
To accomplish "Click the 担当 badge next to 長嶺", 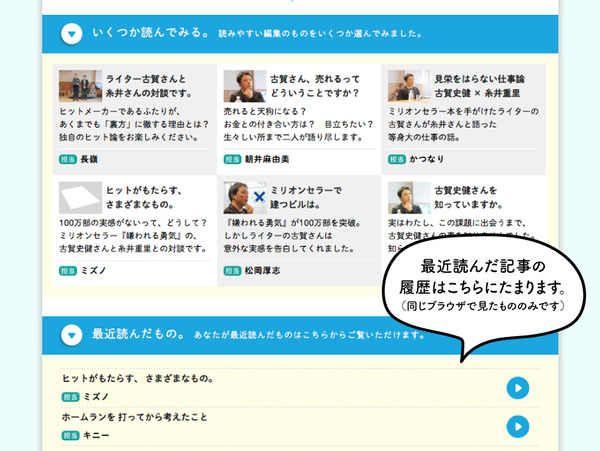I will 68,158.
